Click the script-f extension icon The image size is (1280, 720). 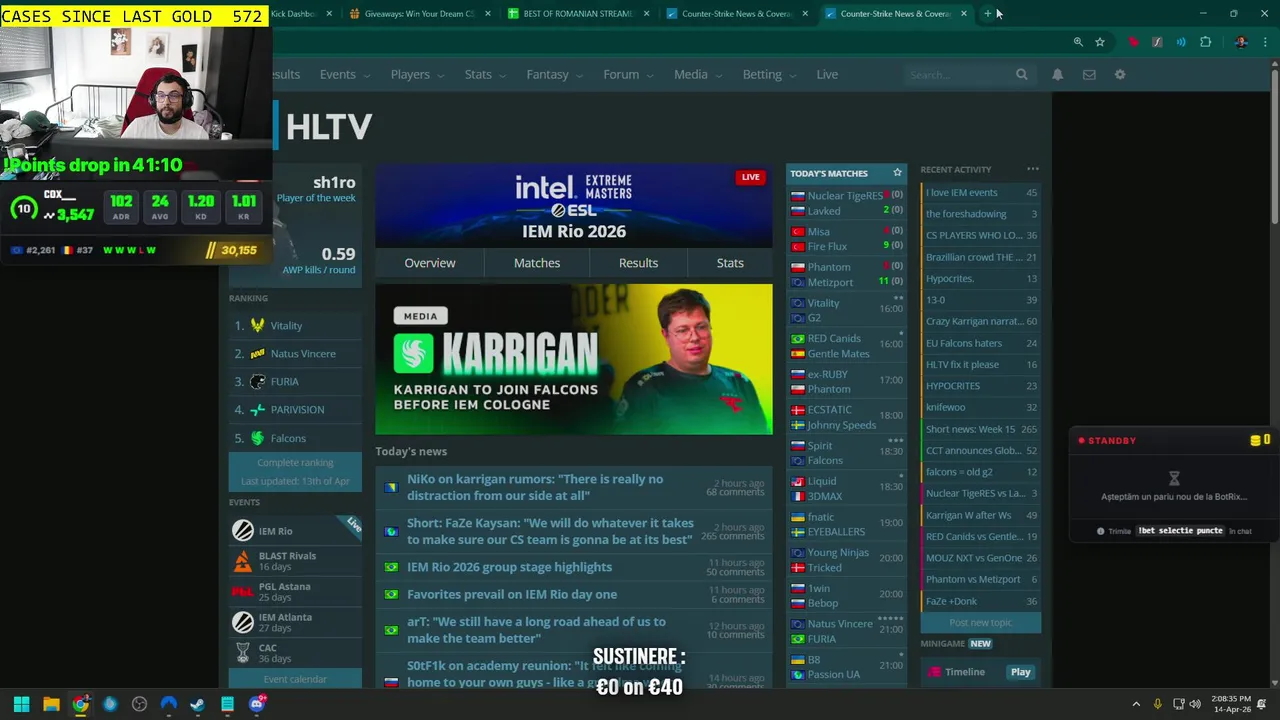point(1157,42)
